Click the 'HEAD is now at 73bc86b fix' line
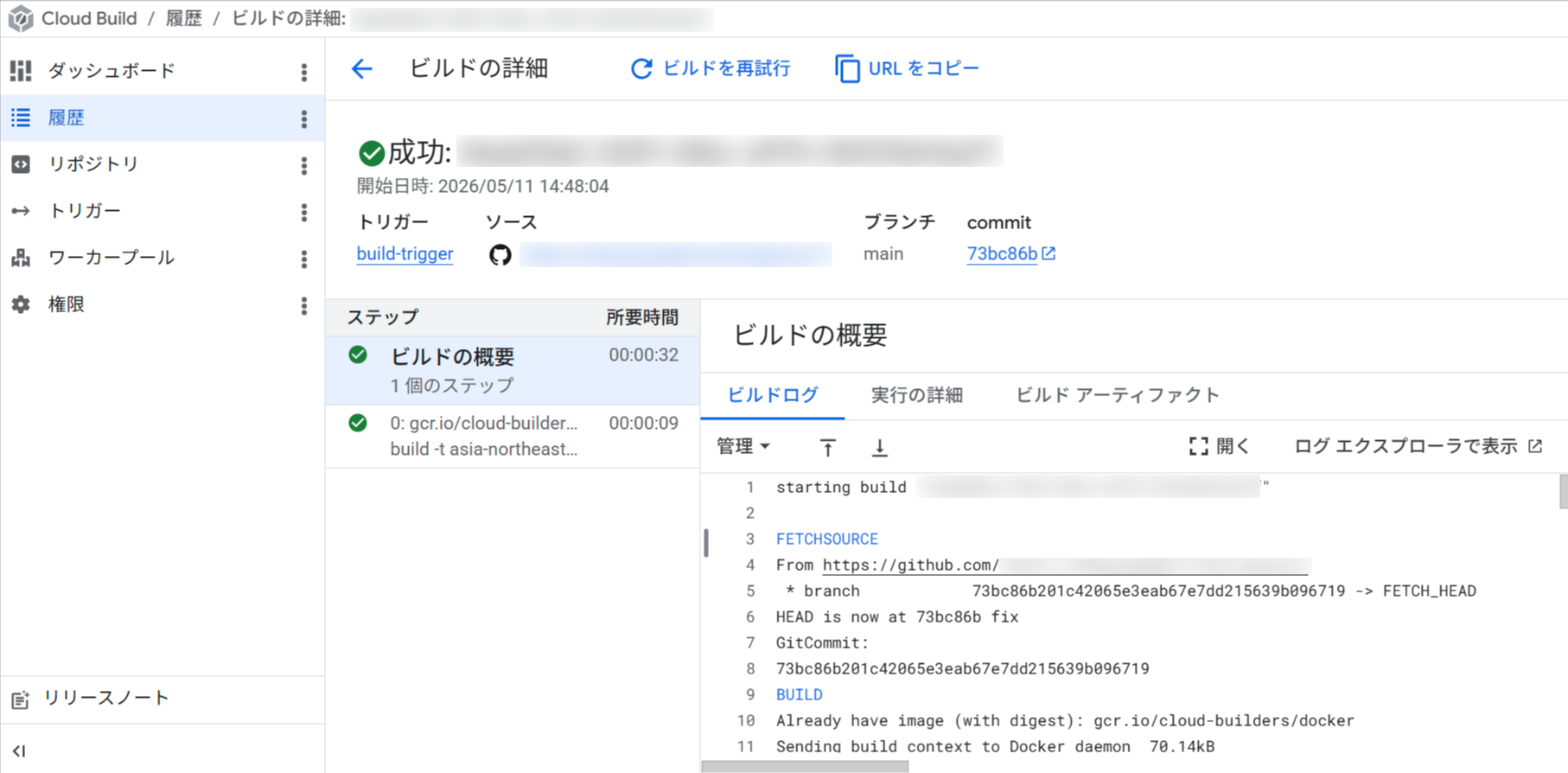This screenshot has height=773, width=1568. [x=897, y=617]
